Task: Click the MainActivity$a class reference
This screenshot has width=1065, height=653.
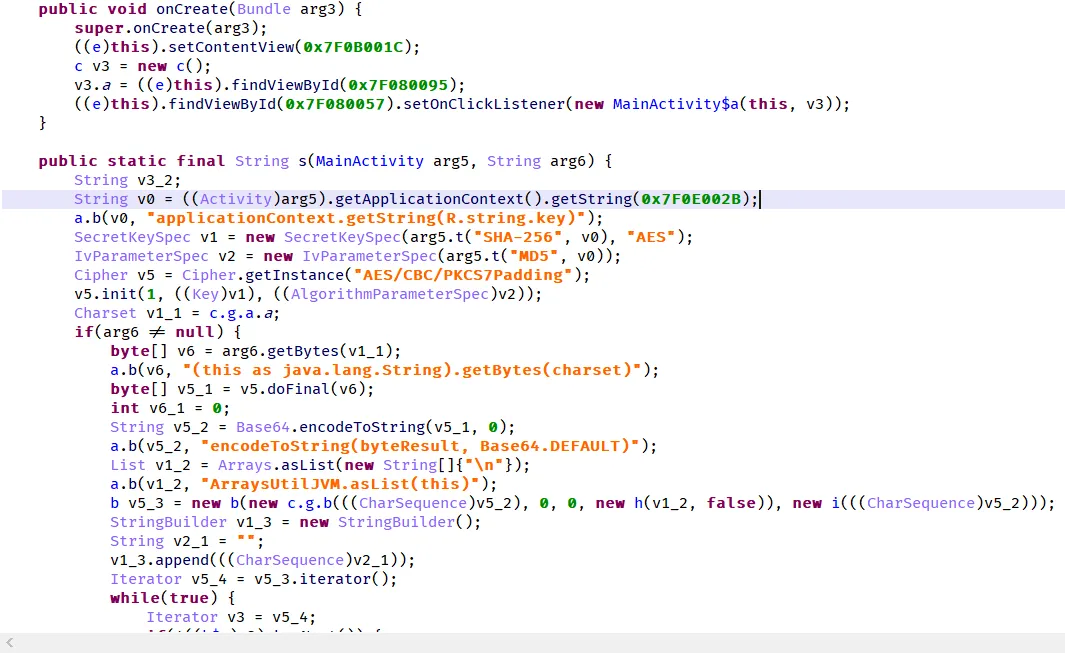Action: coord(676,104)
